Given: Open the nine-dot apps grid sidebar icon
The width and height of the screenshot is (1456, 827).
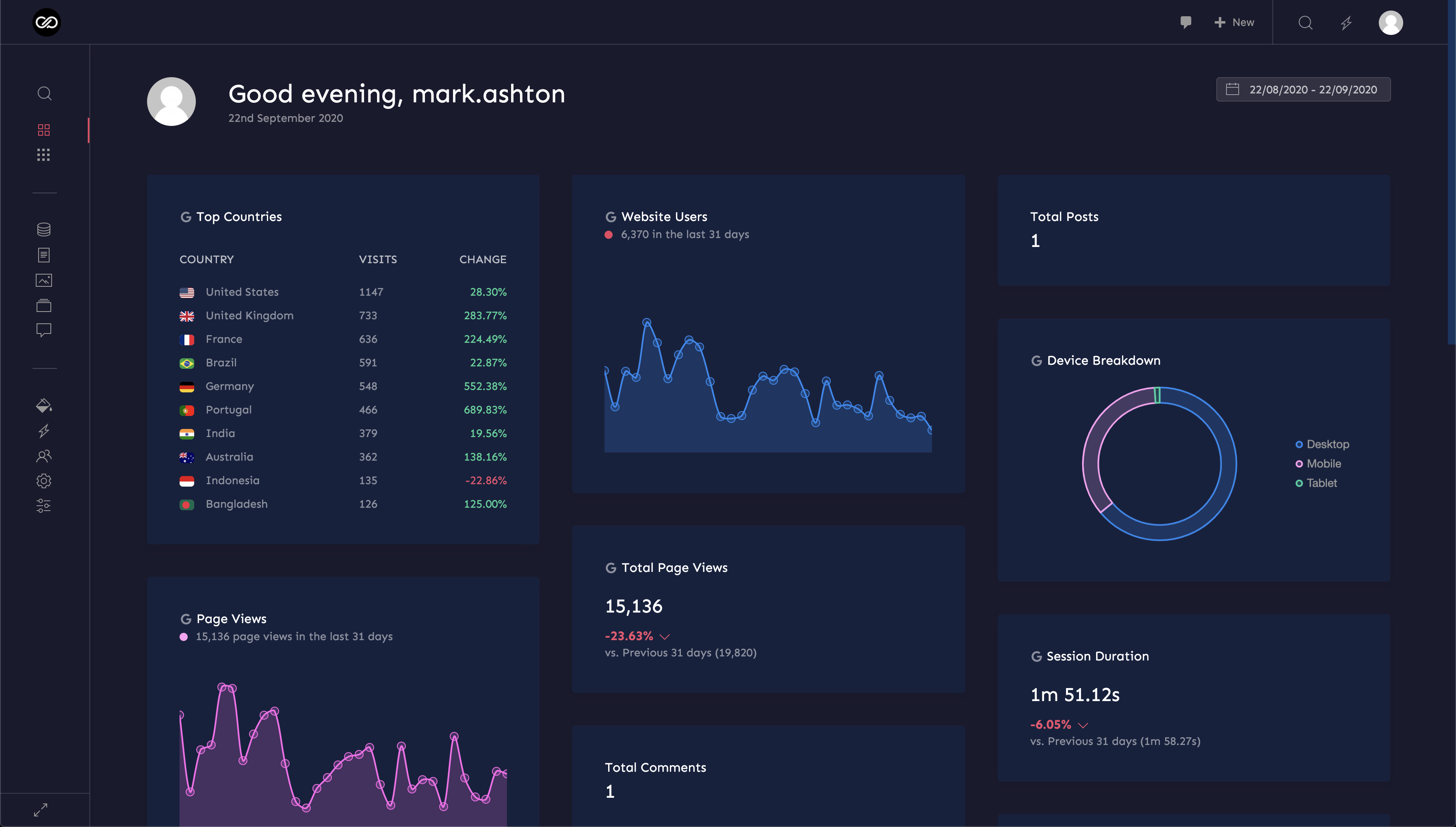Looking at the screenshot, I should coord(44,155).
